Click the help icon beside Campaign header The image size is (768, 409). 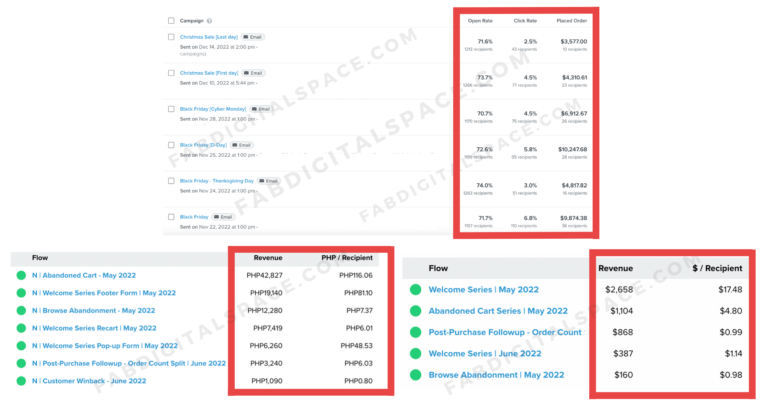tap(207, 19)
